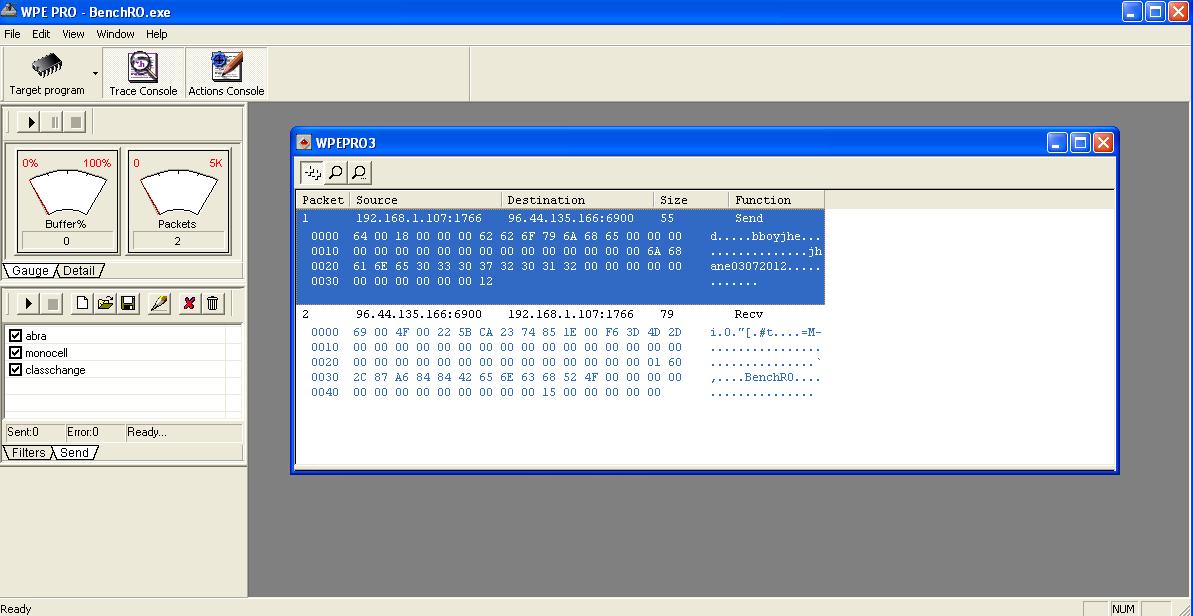Click the Target program chip icon
This screenshot has width=1193, height=616.
(47, 66)
